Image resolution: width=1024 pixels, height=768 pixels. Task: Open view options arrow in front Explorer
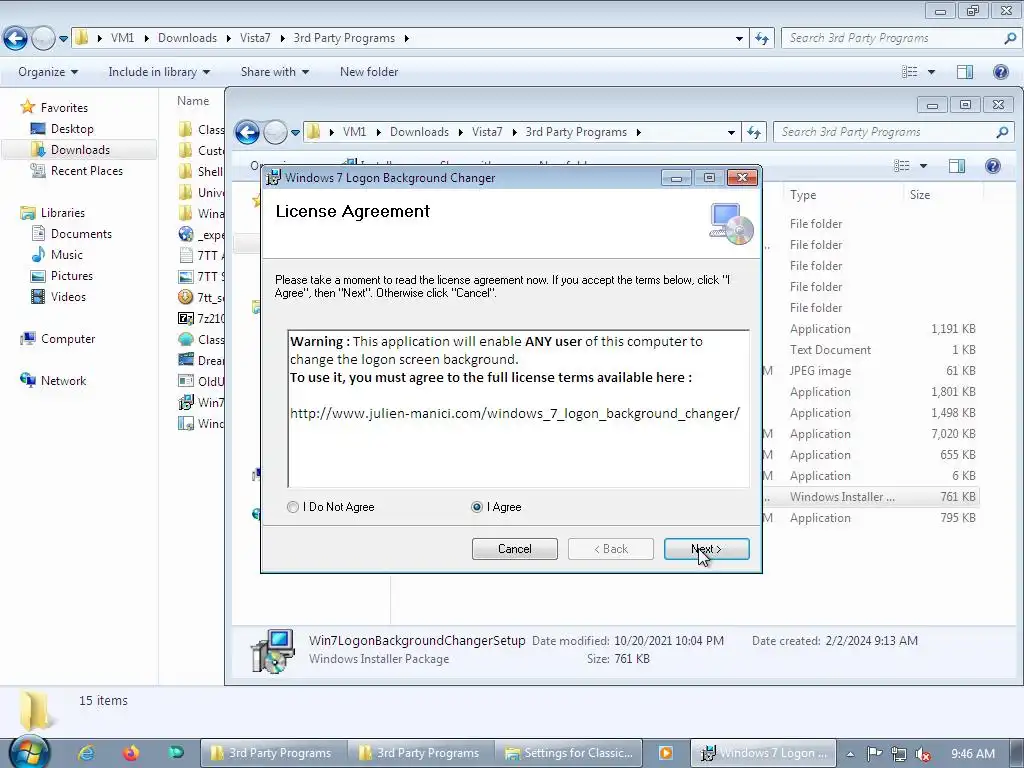coord(923,166)
